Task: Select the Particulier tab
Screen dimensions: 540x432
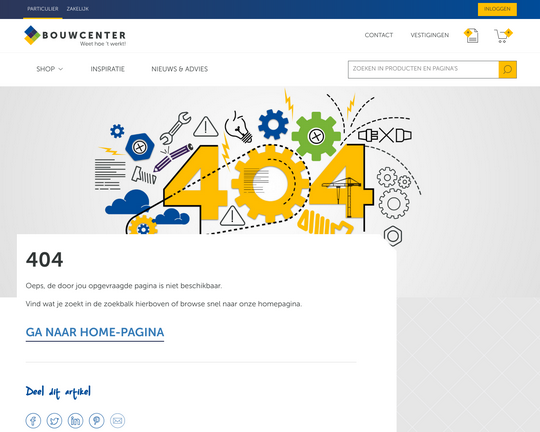Action: click(43, 9)
